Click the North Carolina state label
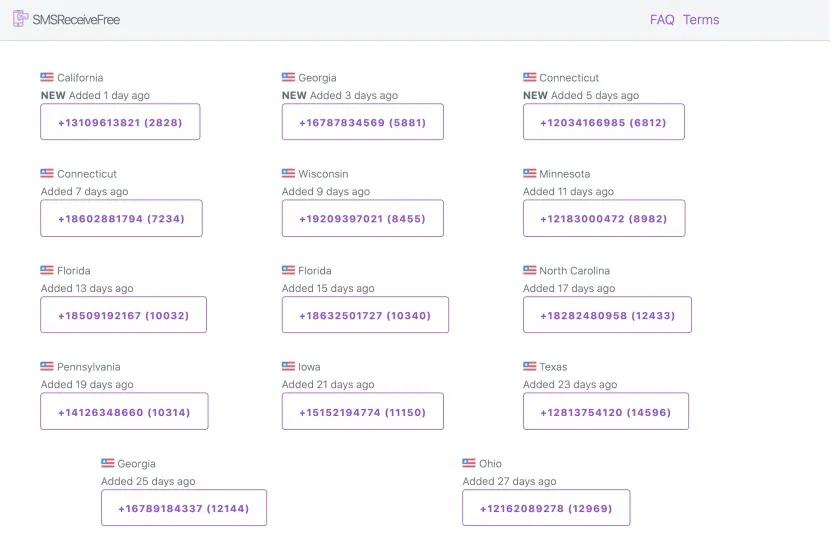Image resolution: width=832 pixels, height=542 pixels. click(x=574, y=270)
